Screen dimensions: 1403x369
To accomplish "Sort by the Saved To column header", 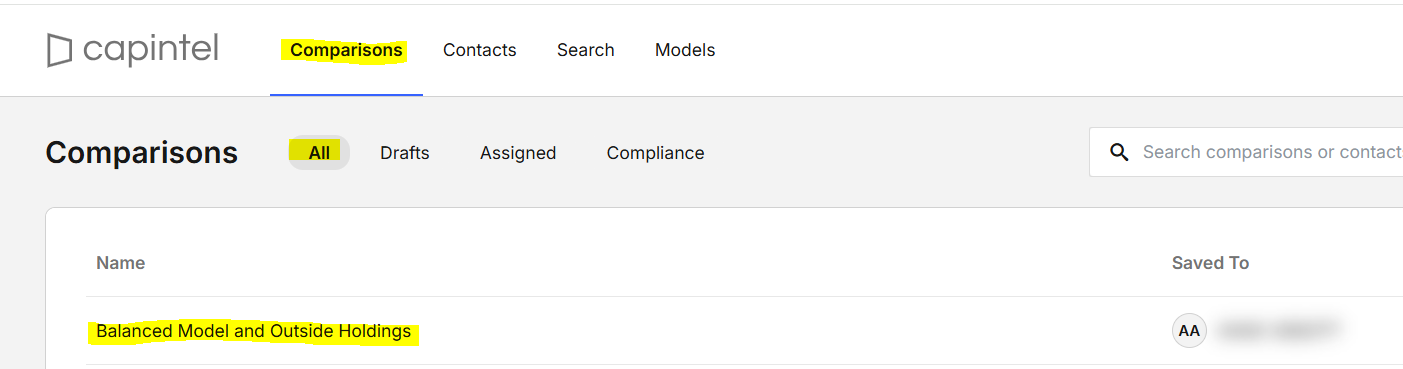I will tap(1210, 263).
